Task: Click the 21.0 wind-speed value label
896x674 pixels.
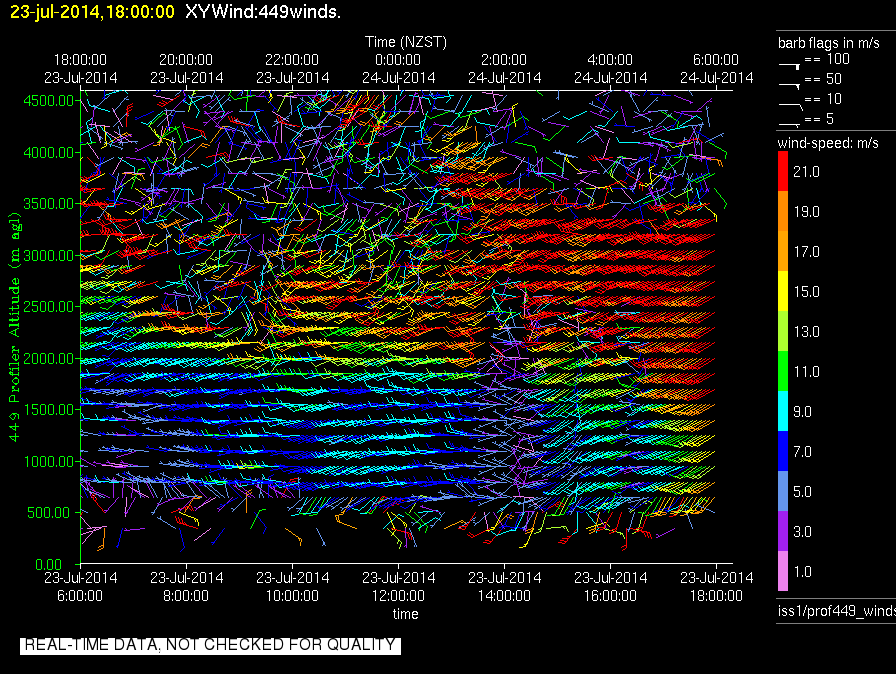Action: pyautogui.click(x=806, y=172)
